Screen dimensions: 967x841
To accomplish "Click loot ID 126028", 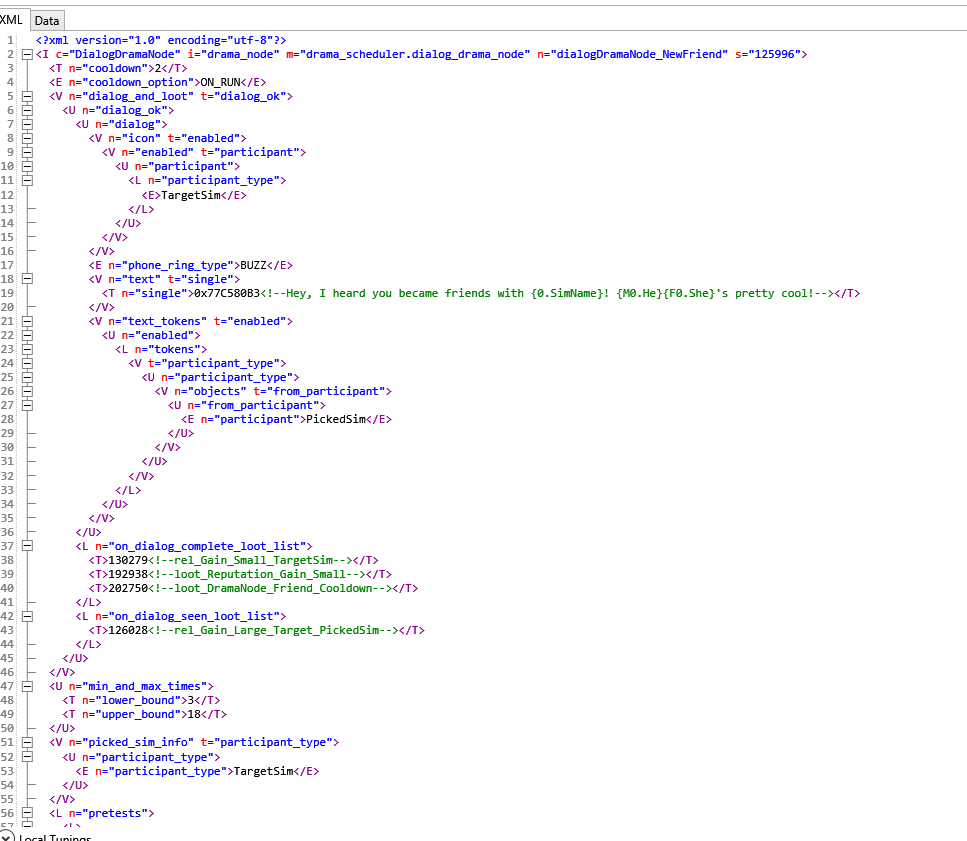I will point(128,630).
